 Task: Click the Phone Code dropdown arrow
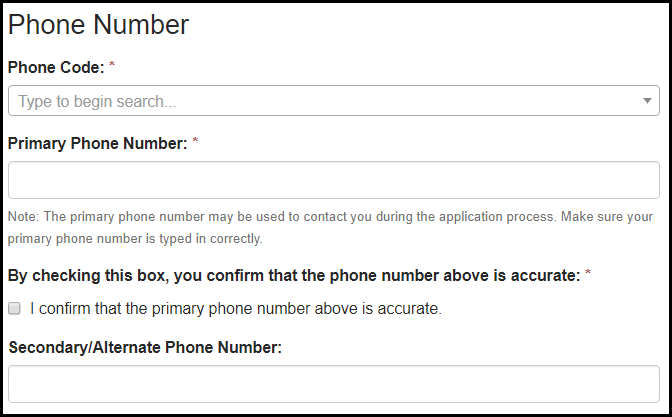(647, 101)
